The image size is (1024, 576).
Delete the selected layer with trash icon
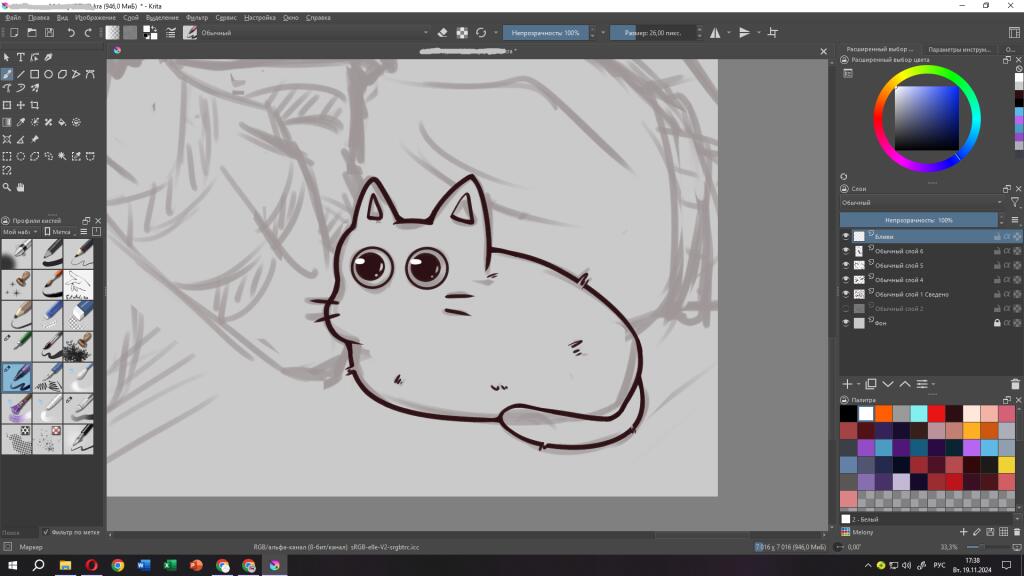click(x=1015, y=385)
